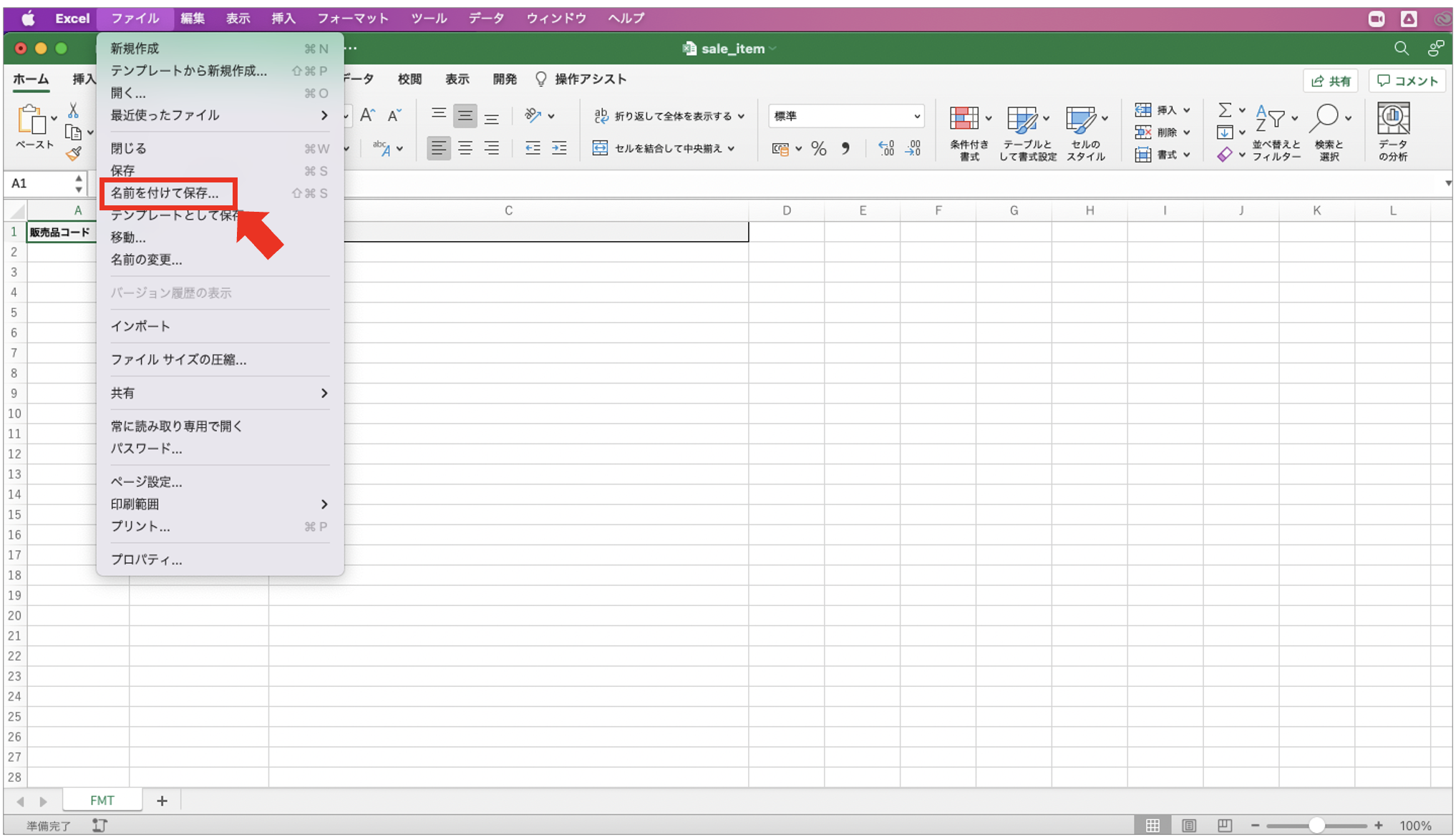The image size is (1456, 840).
Task: Click the Analyze Data icon
Action: [x=1392, y=119]
